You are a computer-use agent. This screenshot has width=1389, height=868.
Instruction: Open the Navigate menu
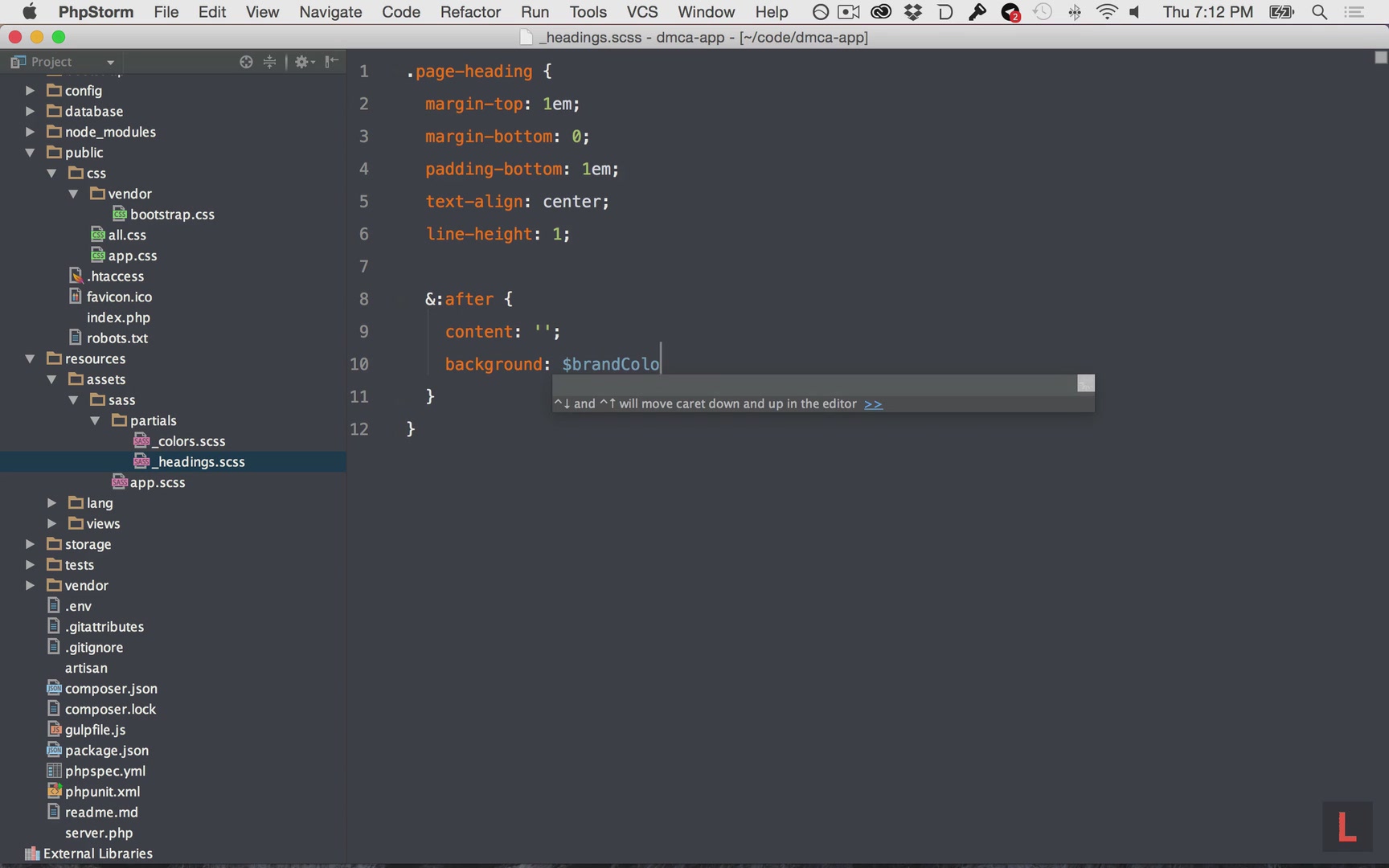pos(330,12)
